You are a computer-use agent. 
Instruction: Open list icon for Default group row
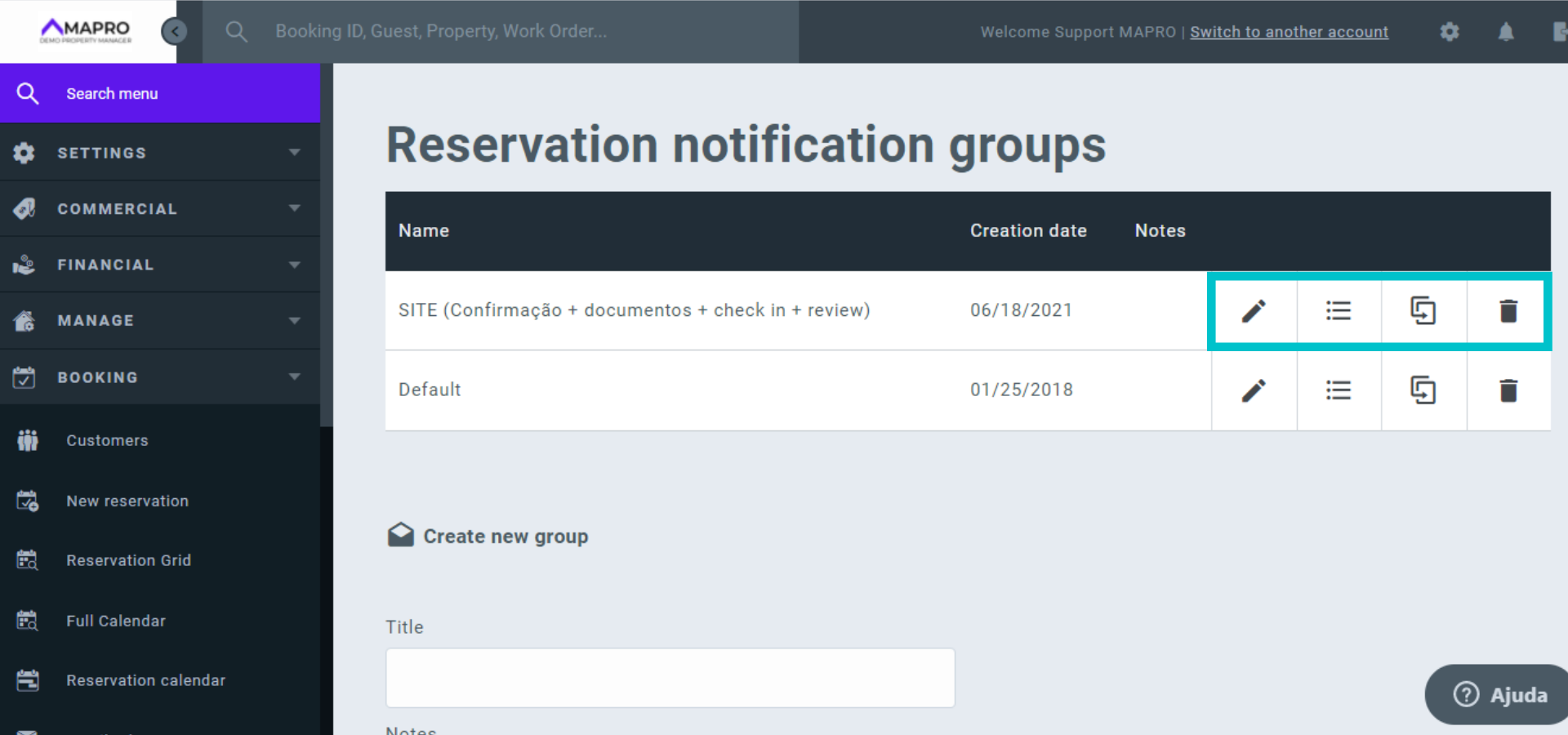point(1339,390)
